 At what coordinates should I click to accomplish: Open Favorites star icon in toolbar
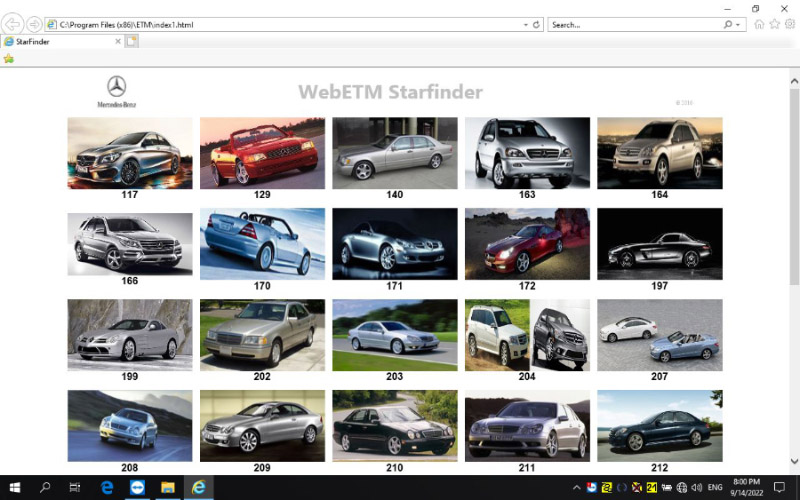(x=774, y=24)
